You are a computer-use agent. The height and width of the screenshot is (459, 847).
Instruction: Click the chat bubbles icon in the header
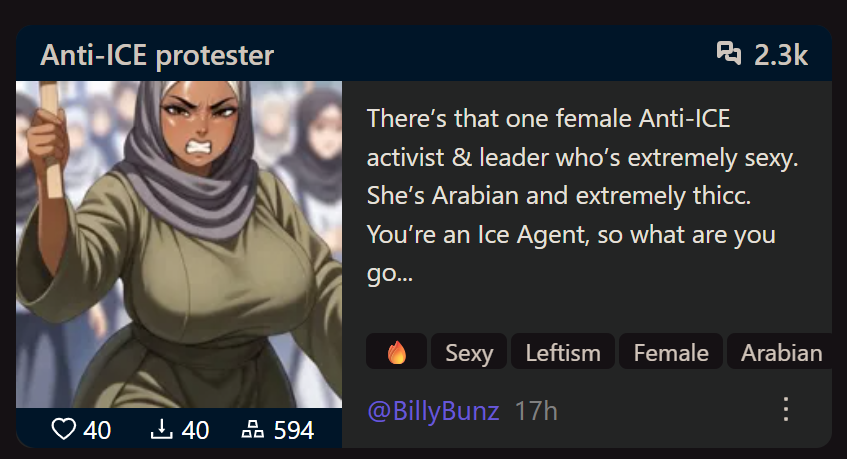click(x=729, y=53)
